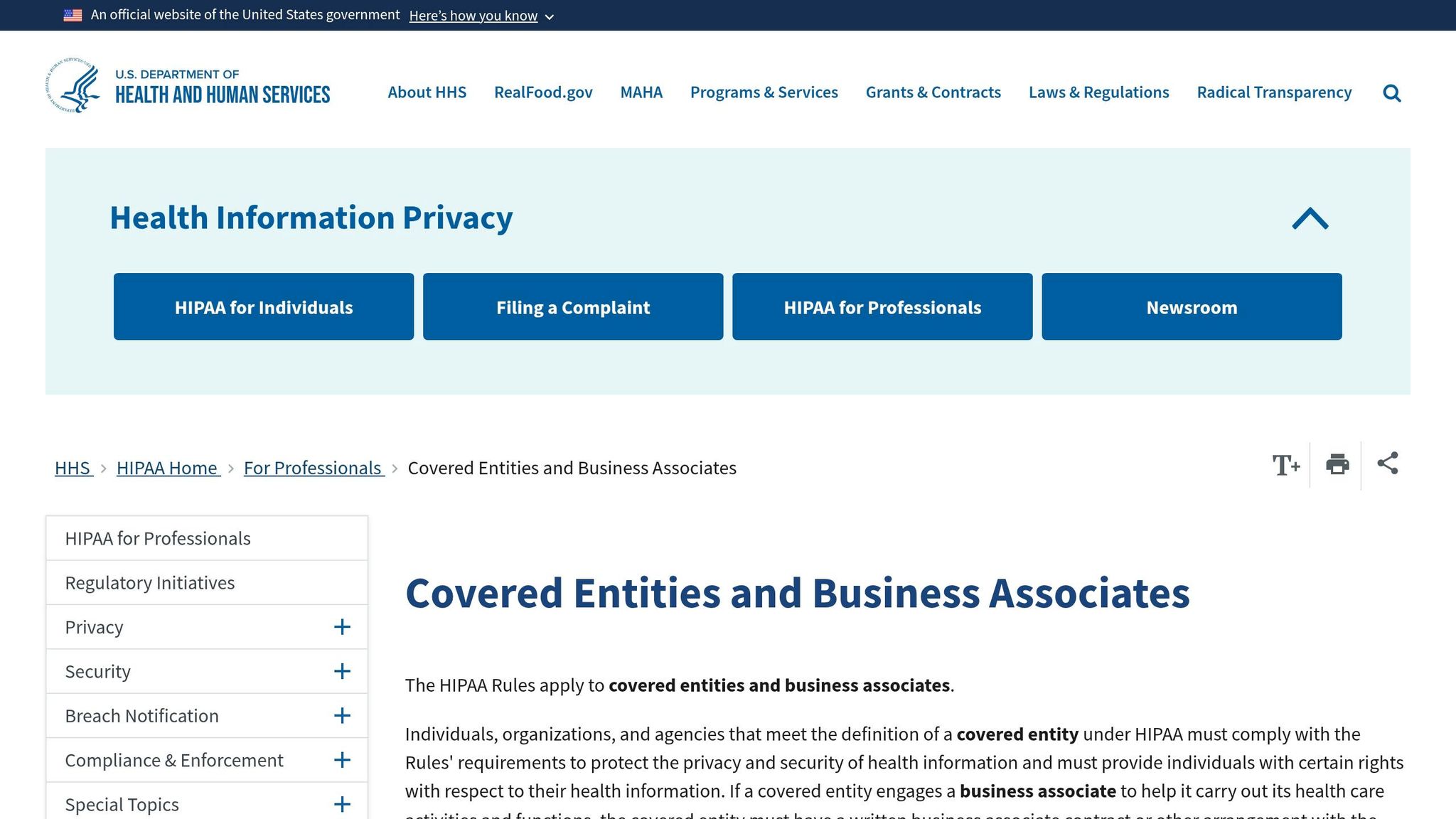Print the page using the printer icon
The height and width of the screenshot is (819, 1456).
[x=1337, y=465]
